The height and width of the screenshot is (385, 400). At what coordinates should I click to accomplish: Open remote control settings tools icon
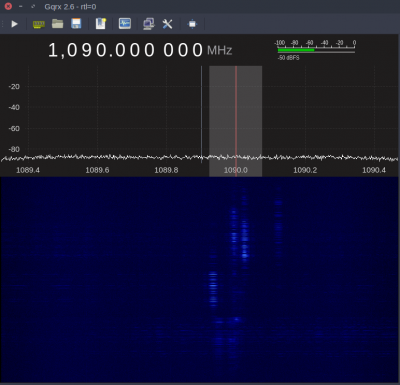(x=167, y=24)
